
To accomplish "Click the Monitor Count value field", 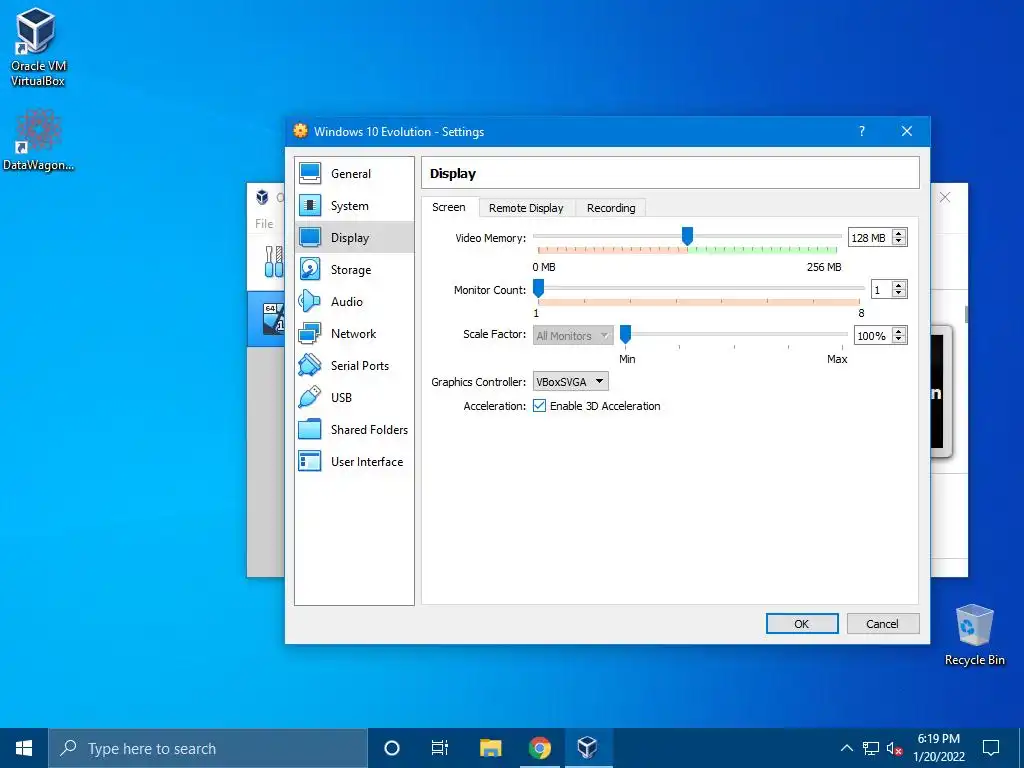I will click(x=882, y=289).
